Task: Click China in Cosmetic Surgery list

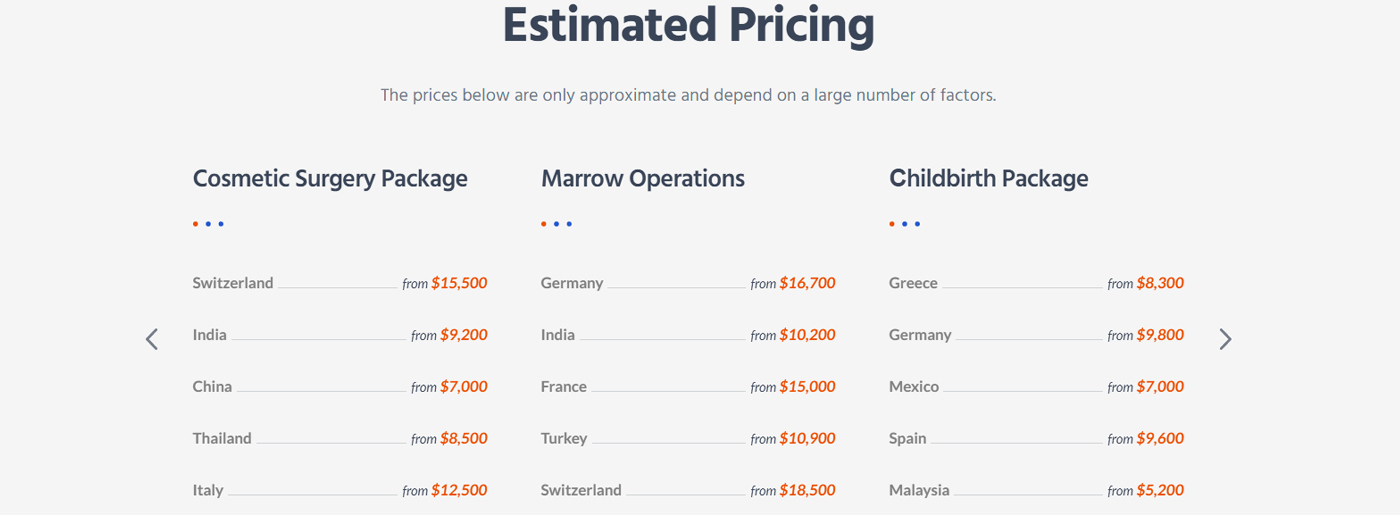Action: (x=212, y=386)
